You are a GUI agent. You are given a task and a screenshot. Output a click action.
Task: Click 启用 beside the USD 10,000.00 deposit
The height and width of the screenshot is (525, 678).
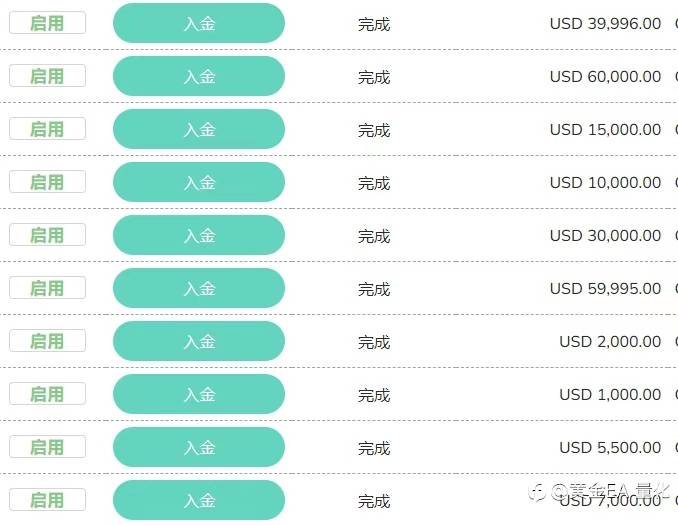[x=47, y=182]
